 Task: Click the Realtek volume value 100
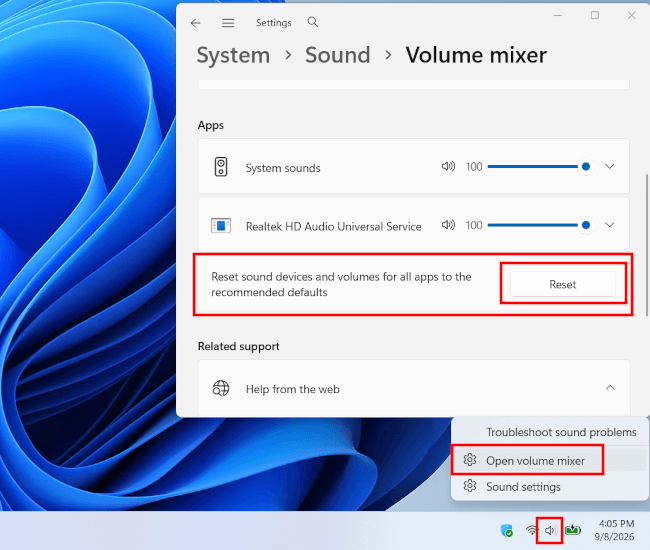point(474,225)
